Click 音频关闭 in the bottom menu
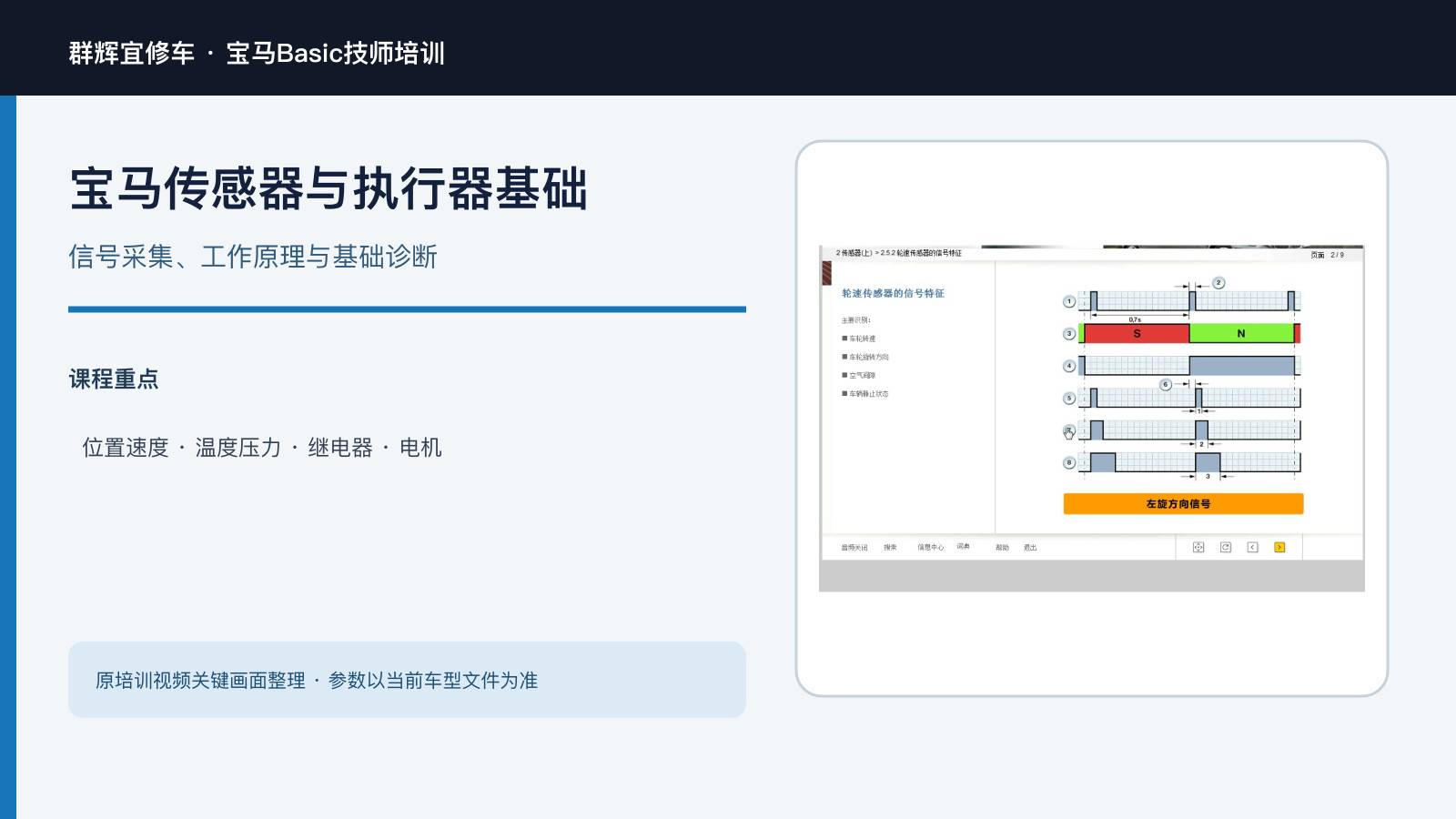Screen dimensions: 1456x819 point(854,548)
